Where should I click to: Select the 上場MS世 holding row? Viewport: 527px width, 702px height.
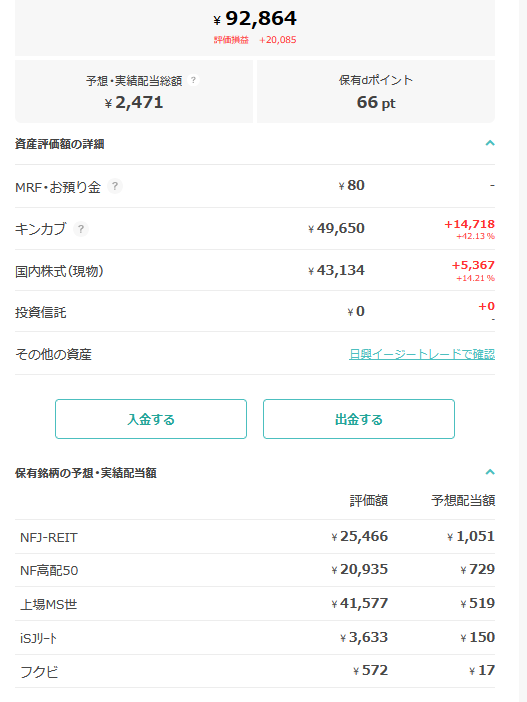tap(255, 604)
